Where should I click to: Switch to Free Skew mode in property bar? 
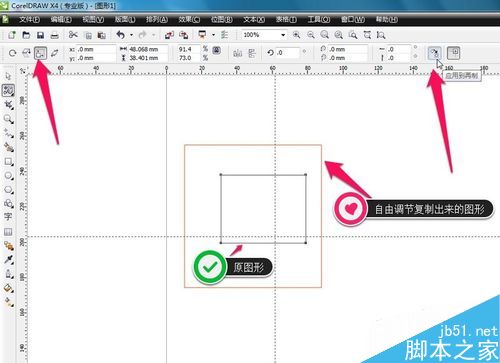point(55,53)
